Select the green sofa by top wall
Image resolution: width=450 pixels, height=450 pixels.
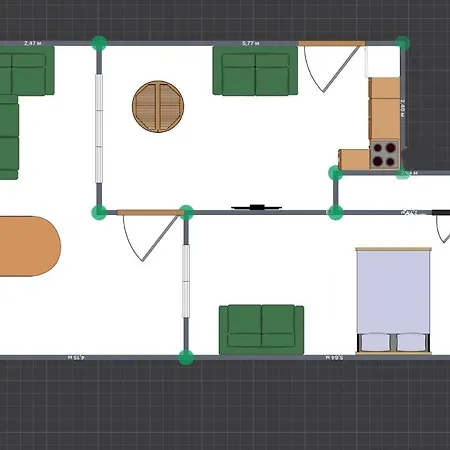click(255, 71)
